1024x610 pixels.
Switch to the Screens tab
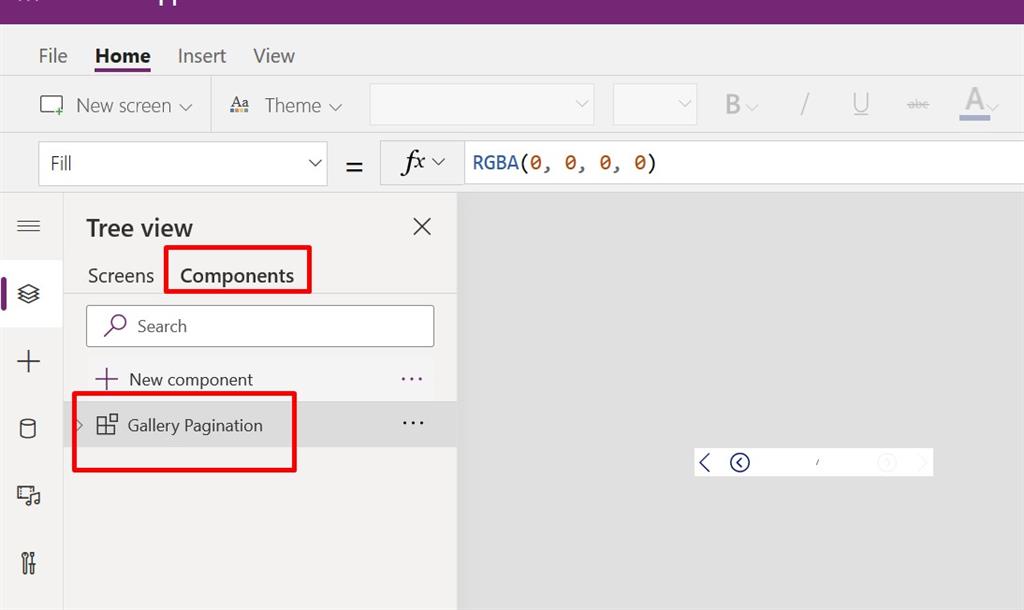tap(119, 275)
